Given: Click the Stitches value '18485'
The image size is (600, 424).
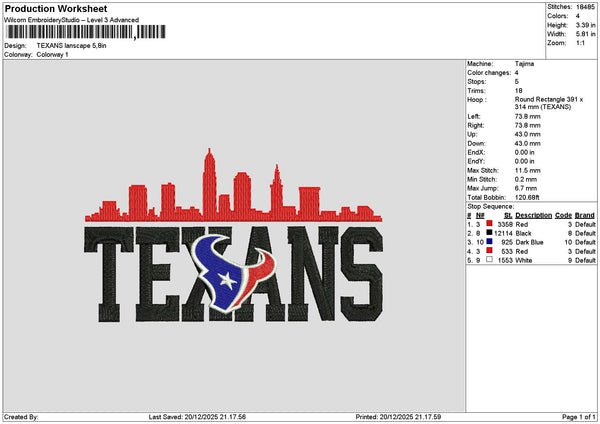Looking at the screenshot, I should click(585, 7).
